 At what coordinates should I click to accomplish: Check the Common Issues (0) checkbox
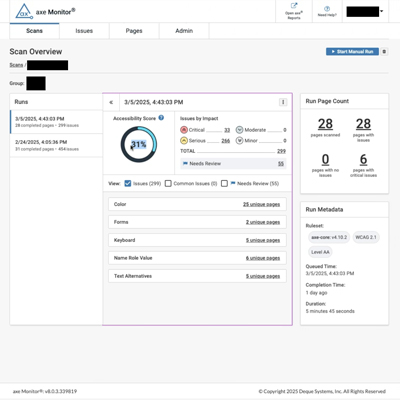click(x=168, y=184)
